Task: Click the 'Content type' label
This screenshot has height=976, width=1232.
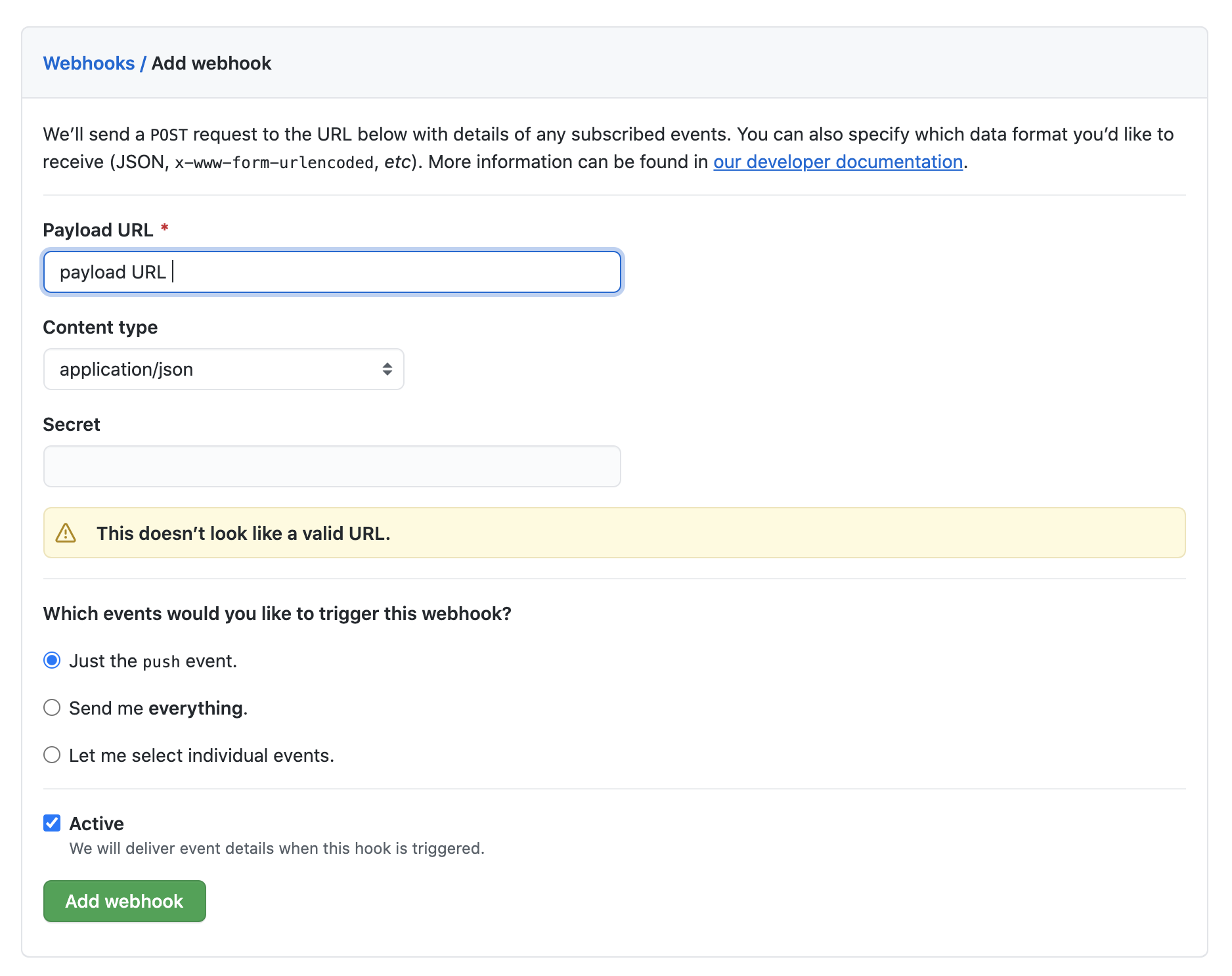Action: pos(100,327)
